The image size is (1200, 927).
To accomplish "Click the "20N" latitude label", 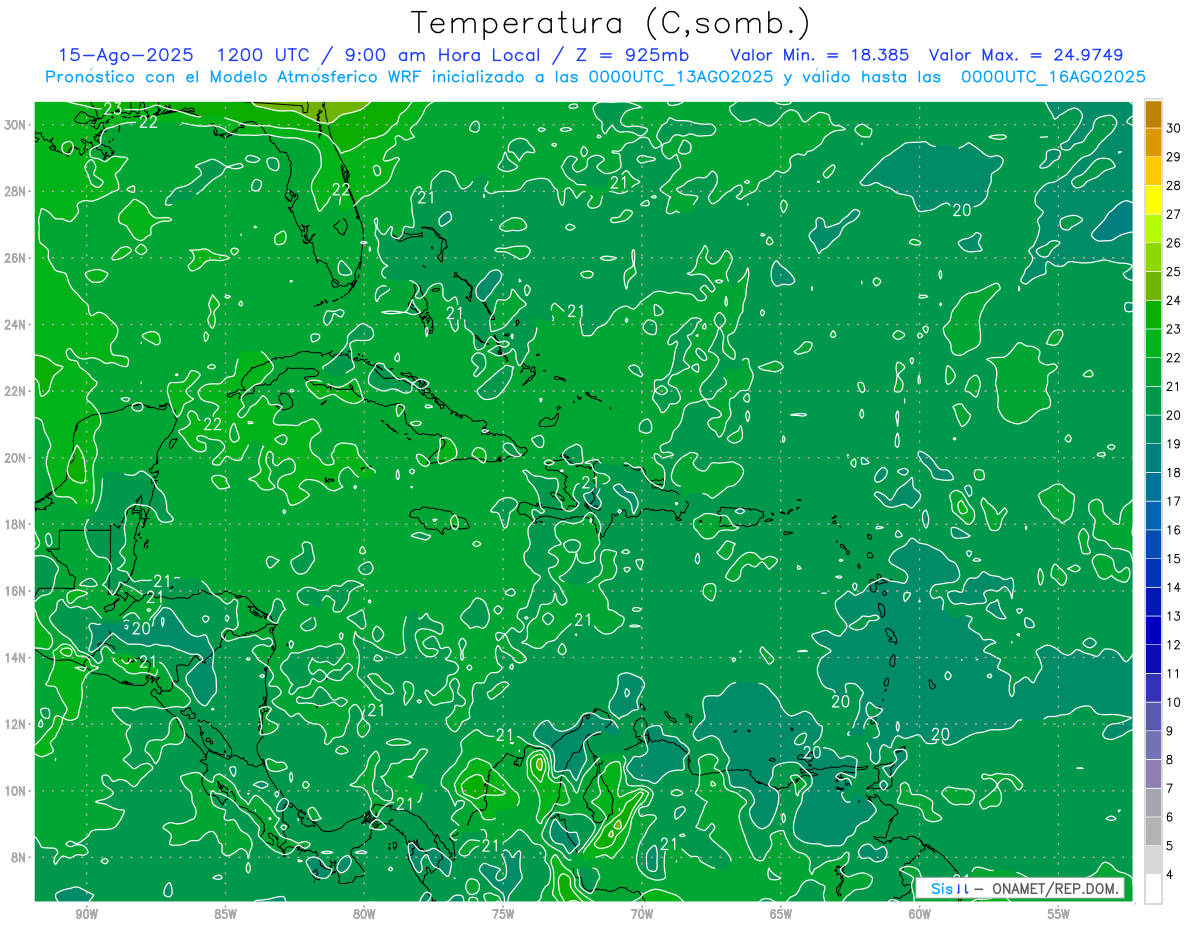I will (14, 458).
